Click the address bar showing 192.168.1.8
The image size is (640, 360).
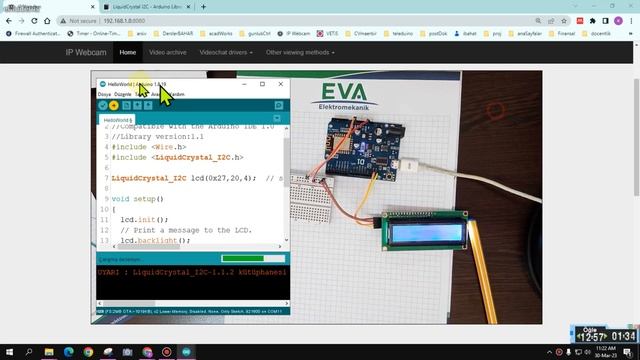[x=124, y=21]
